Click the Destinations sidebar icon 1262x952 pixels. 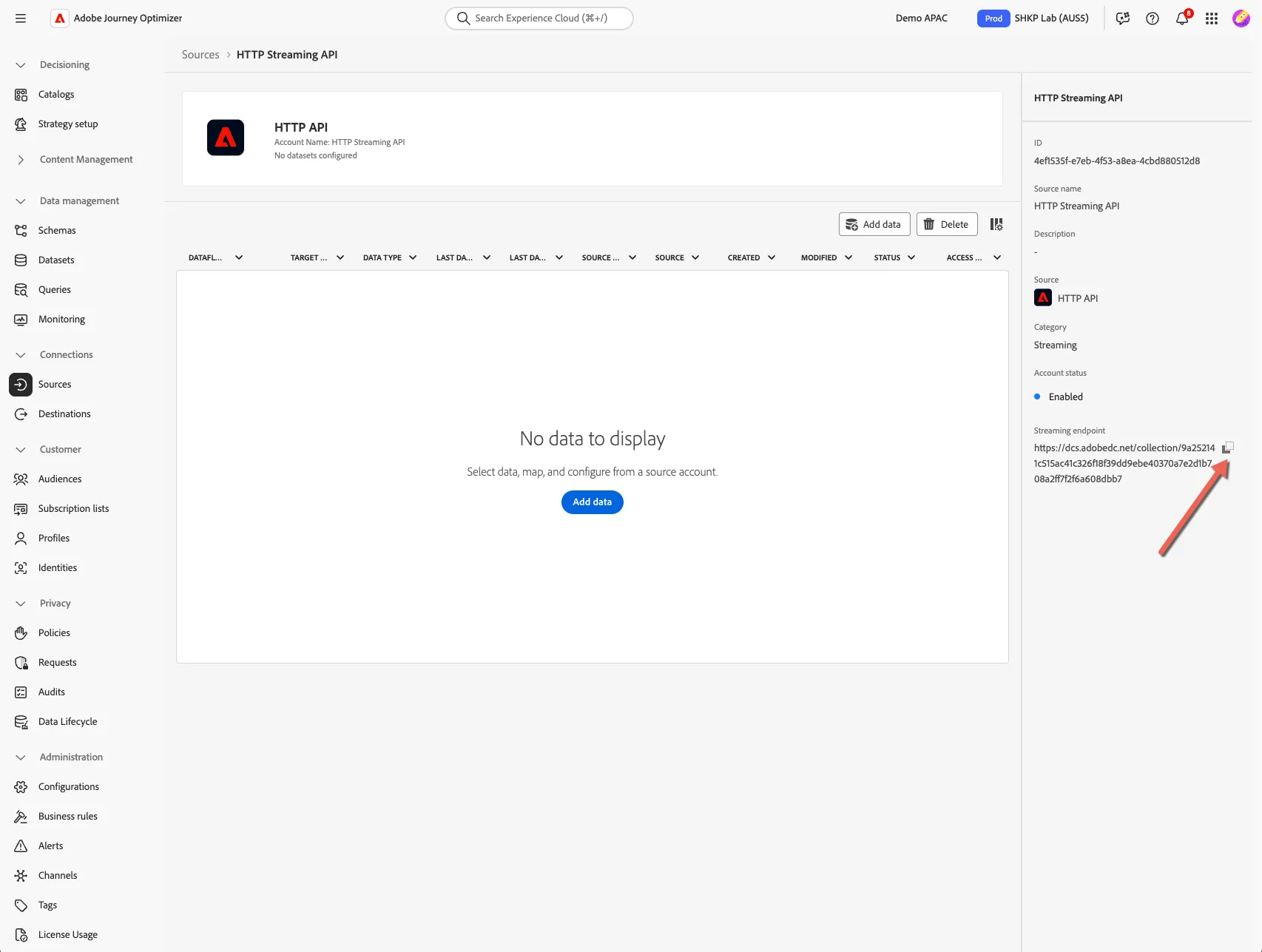pyautogui.click(x=21, y=414)
